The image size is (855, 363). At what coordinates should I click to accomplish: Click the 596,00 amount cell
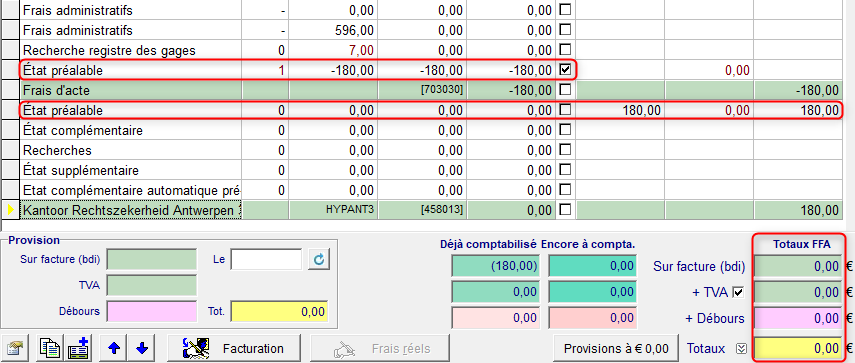coord(333,30)
